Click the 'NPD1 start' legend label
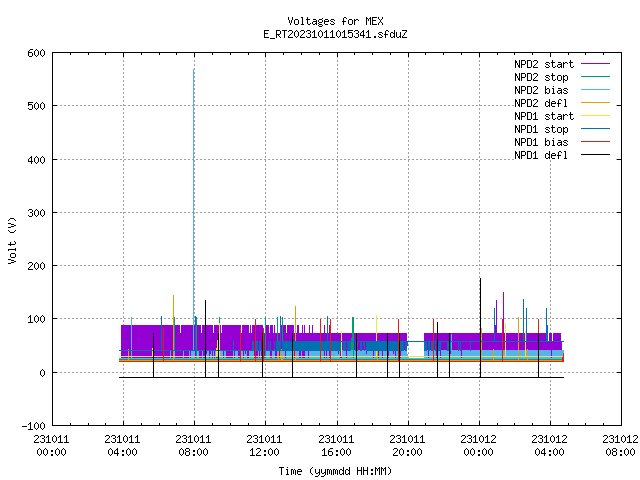Viewport: 640px width, 480px height. coord(544,116)
